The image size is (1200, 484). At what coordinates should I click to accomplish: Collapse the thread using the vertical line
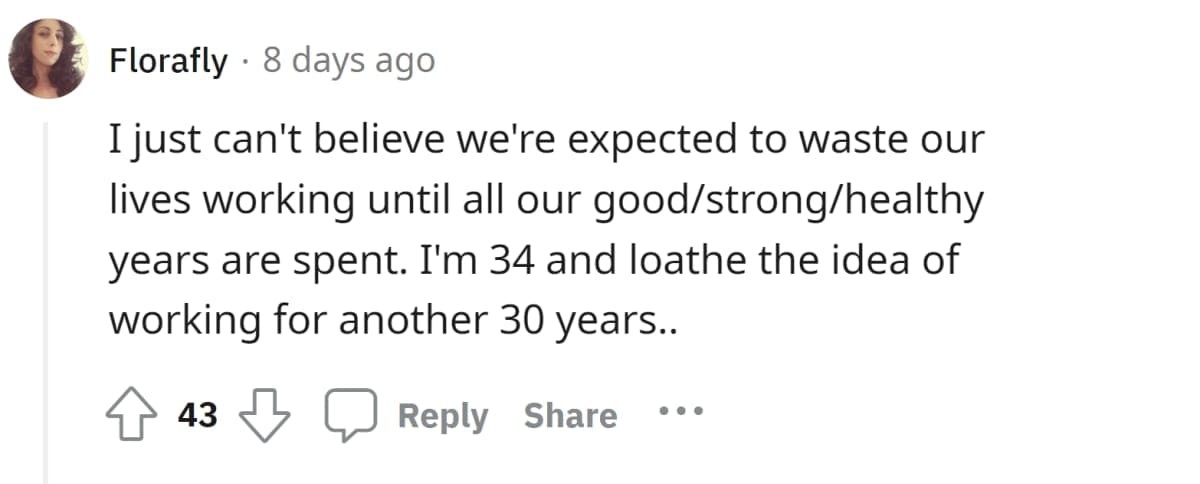pos(45,300)
